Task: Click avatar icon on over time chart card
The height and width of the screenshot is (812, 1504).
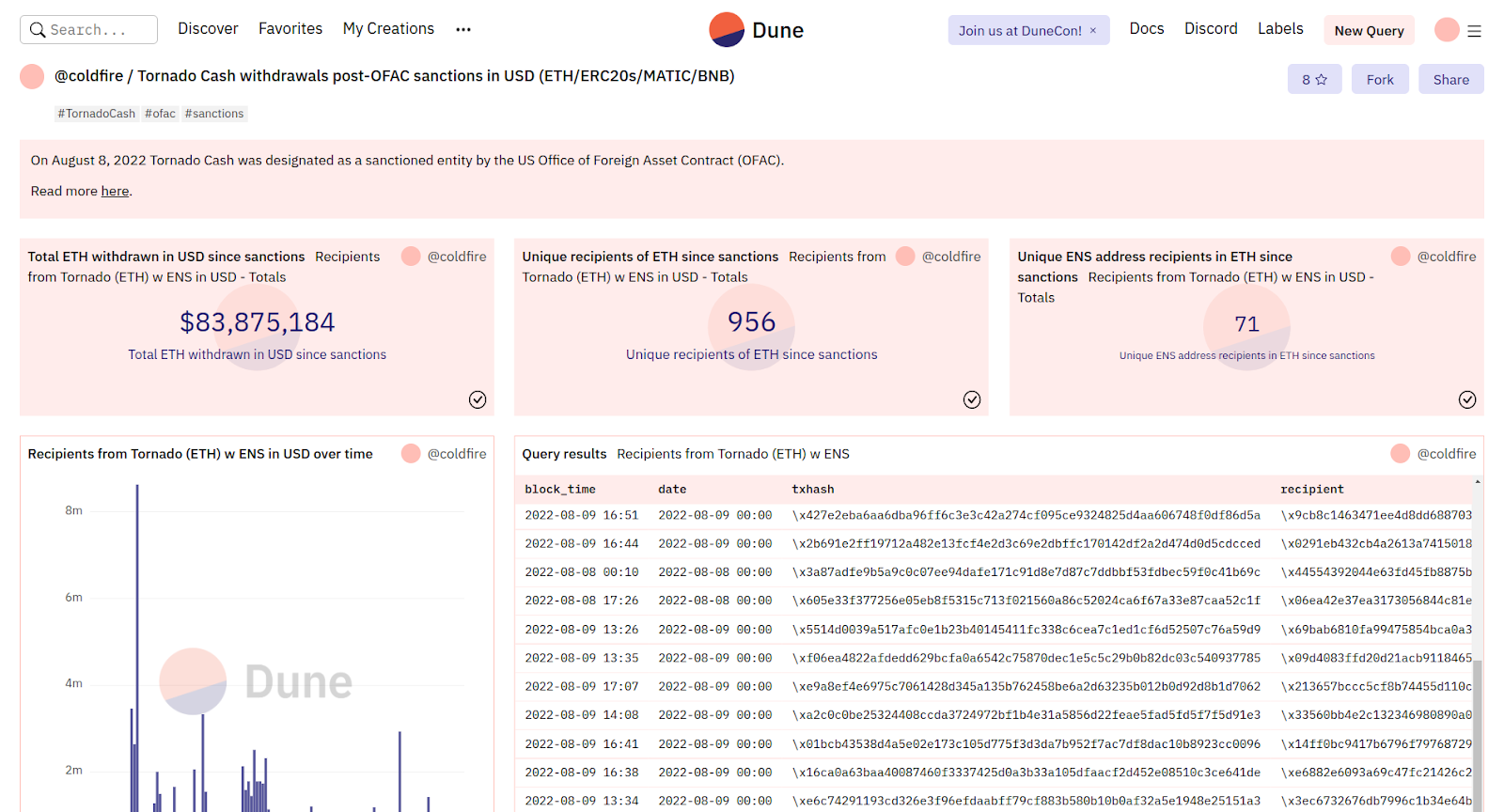Action: 411,454
